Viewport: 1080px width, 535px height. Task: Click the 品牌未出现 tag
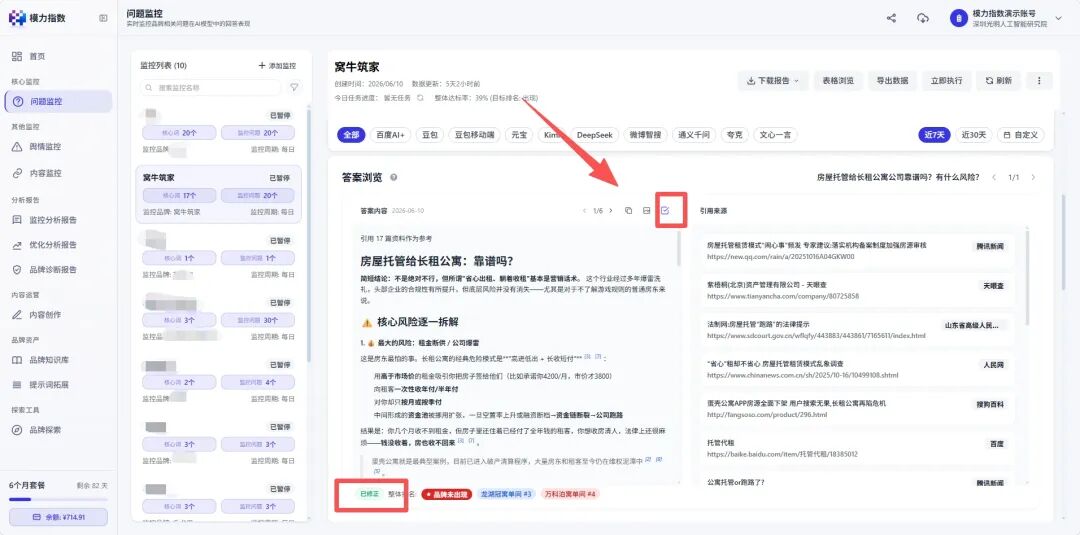(x=446, y=494)
